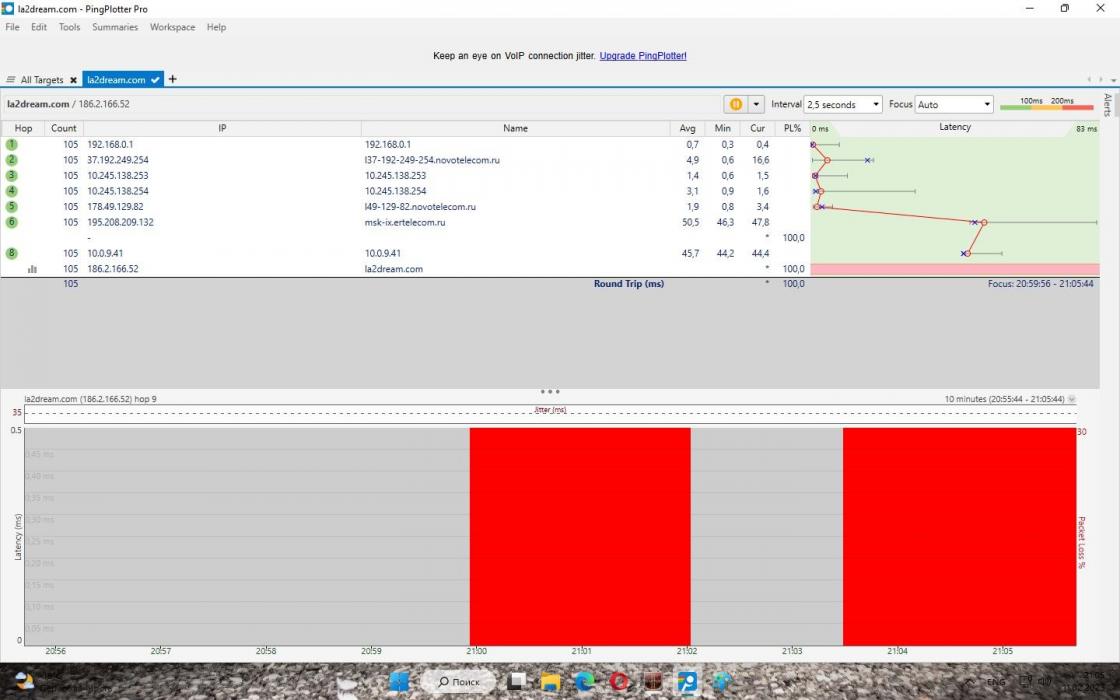
Task: Click the Upgrade PingPlotter! link
Action: [x=643, y=56]
